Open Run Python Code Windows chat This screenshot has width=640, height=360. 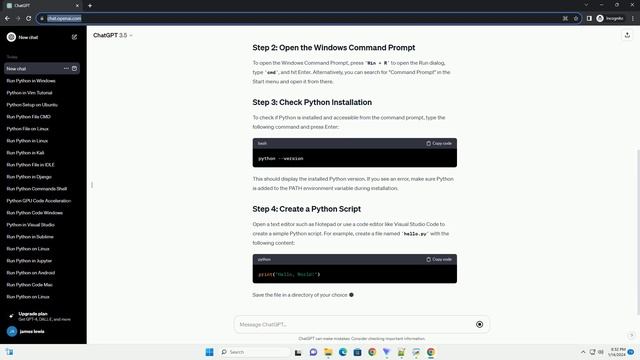(x=35, y=213)
